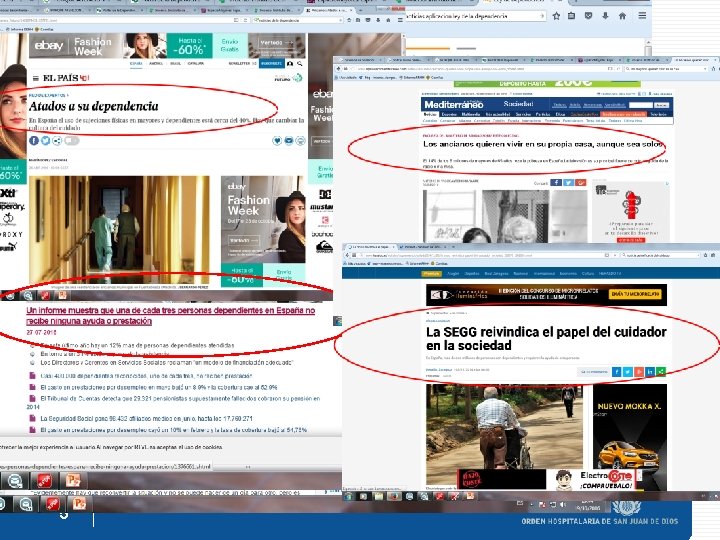Click the blue SUSCRÍBETE button on El País

pos(272,63)
